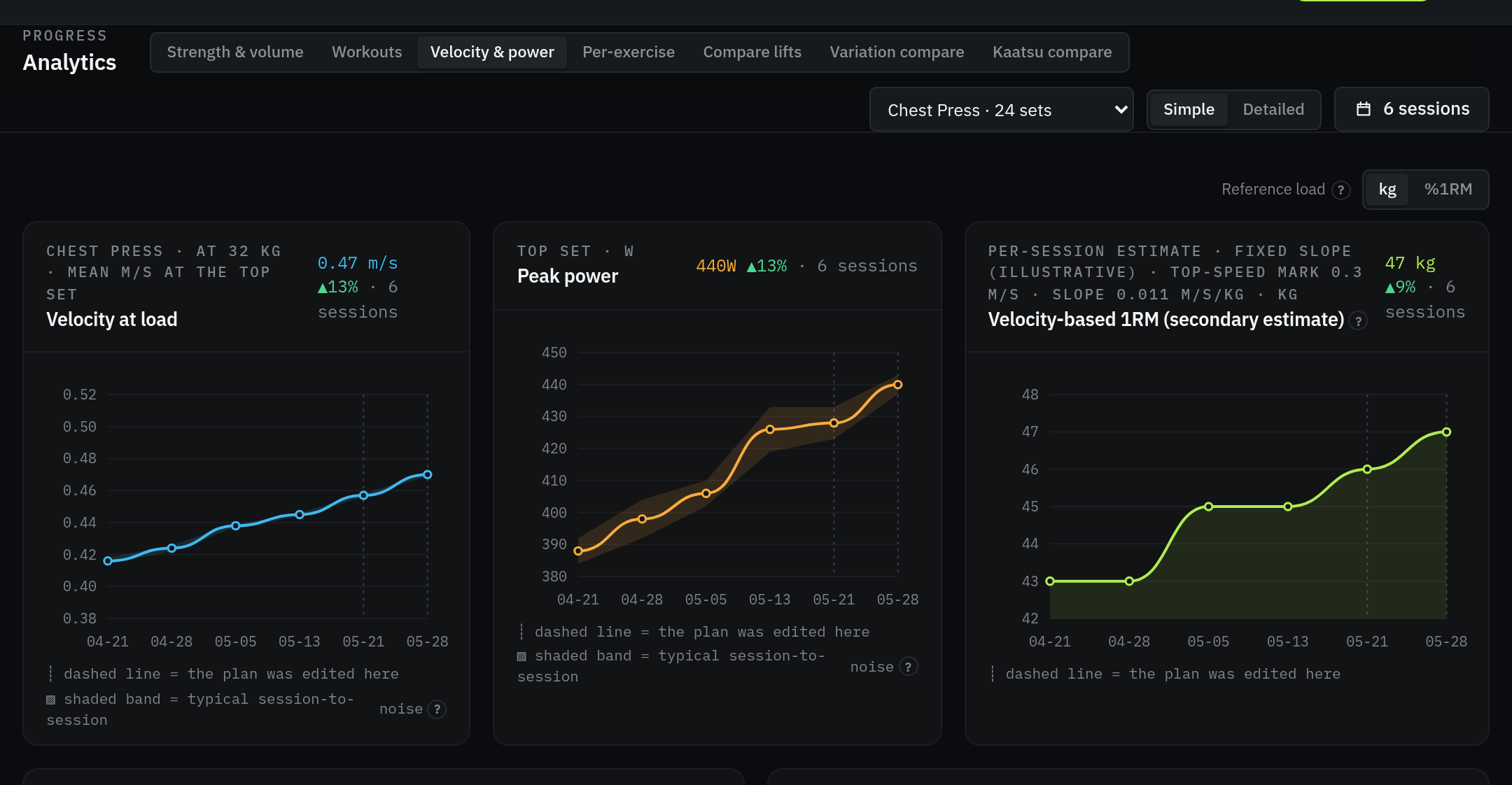Select the Simple view mode
The width and height of the screenshot is (1512, 785).
pos(1189,110)
